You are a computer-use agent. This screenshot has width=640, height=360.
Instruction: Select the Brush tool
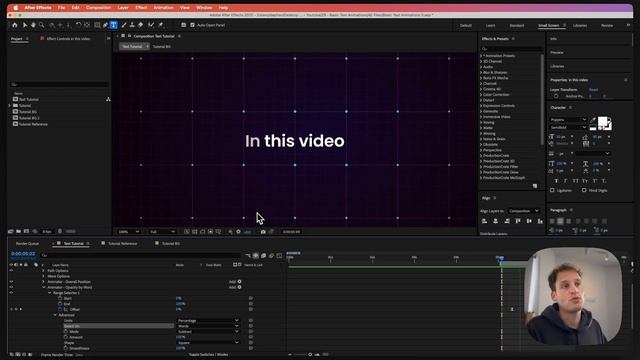[x=124, y=25]
